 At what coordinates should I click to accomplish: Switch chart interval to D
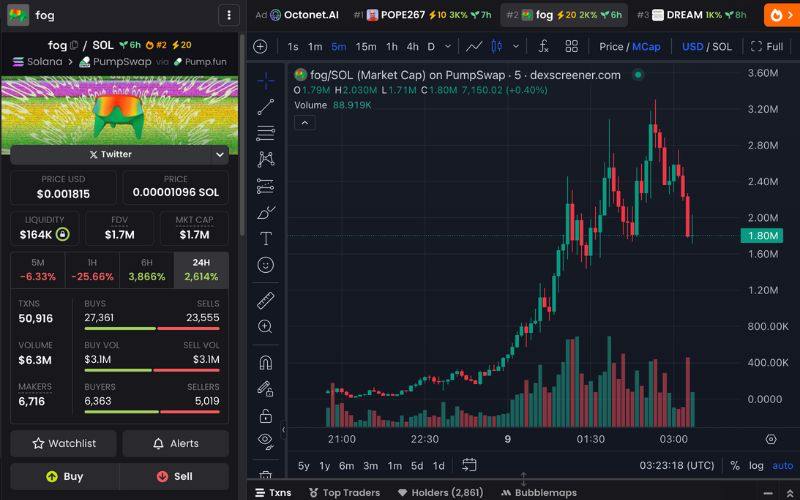point(431,47)
